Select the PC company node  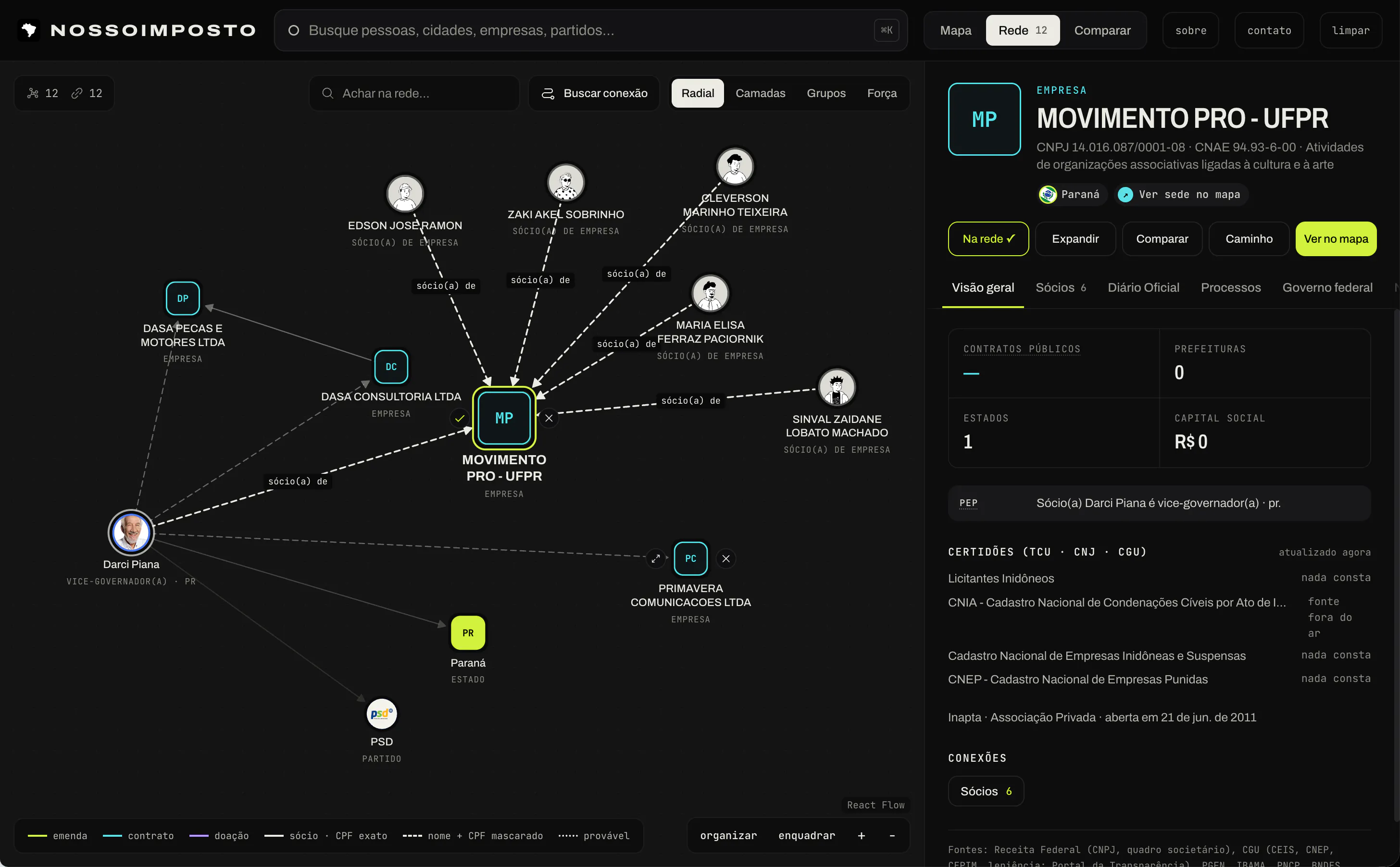(690, 558)
